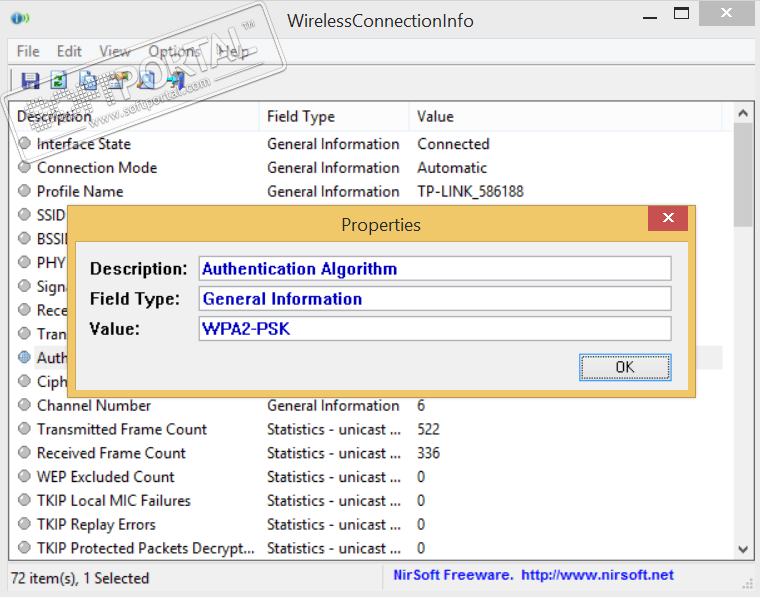This screenshot has width=760, height=597.
Task: Sort by the Description column header
Action: pyautogui.click(x=134, y=116)
